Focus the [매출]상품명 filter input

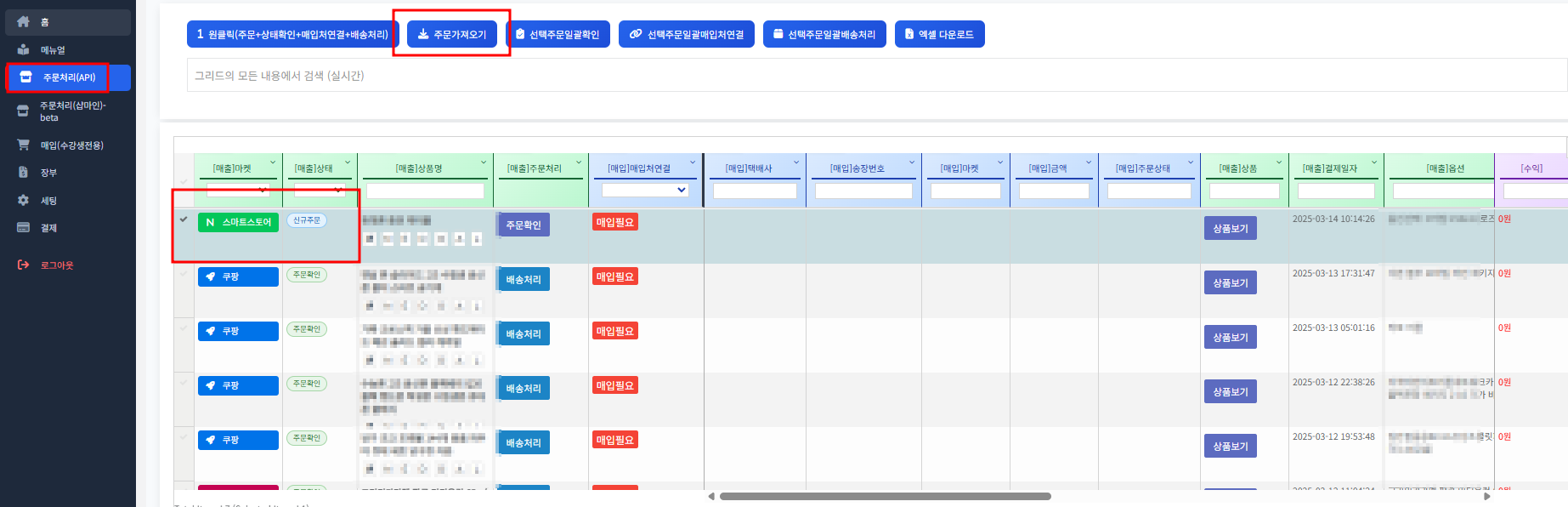point(425,191)
